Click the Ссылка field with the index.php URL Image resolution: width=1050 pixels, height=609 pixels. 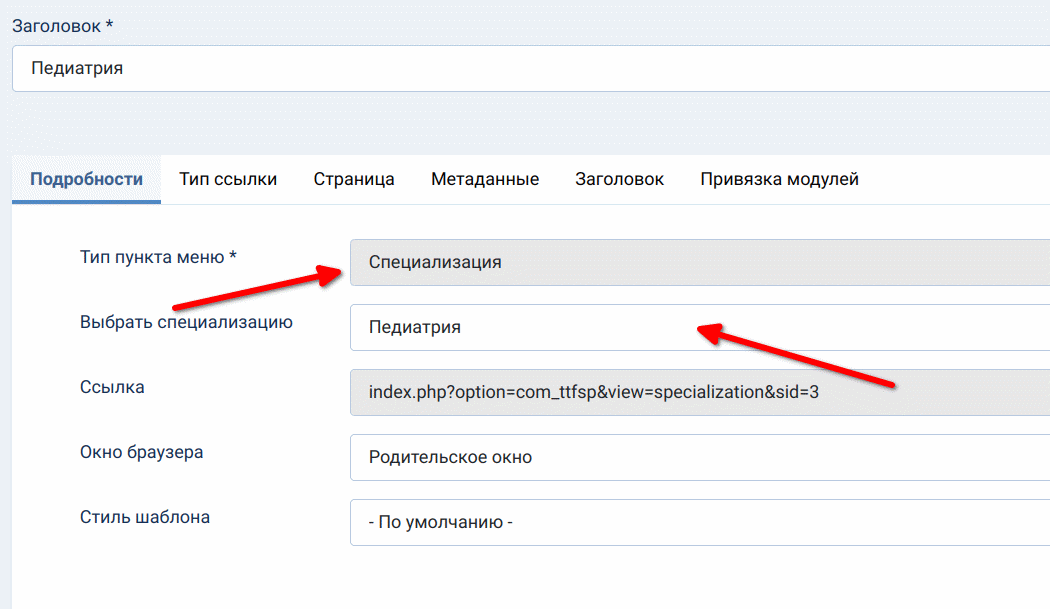point(700,392)
